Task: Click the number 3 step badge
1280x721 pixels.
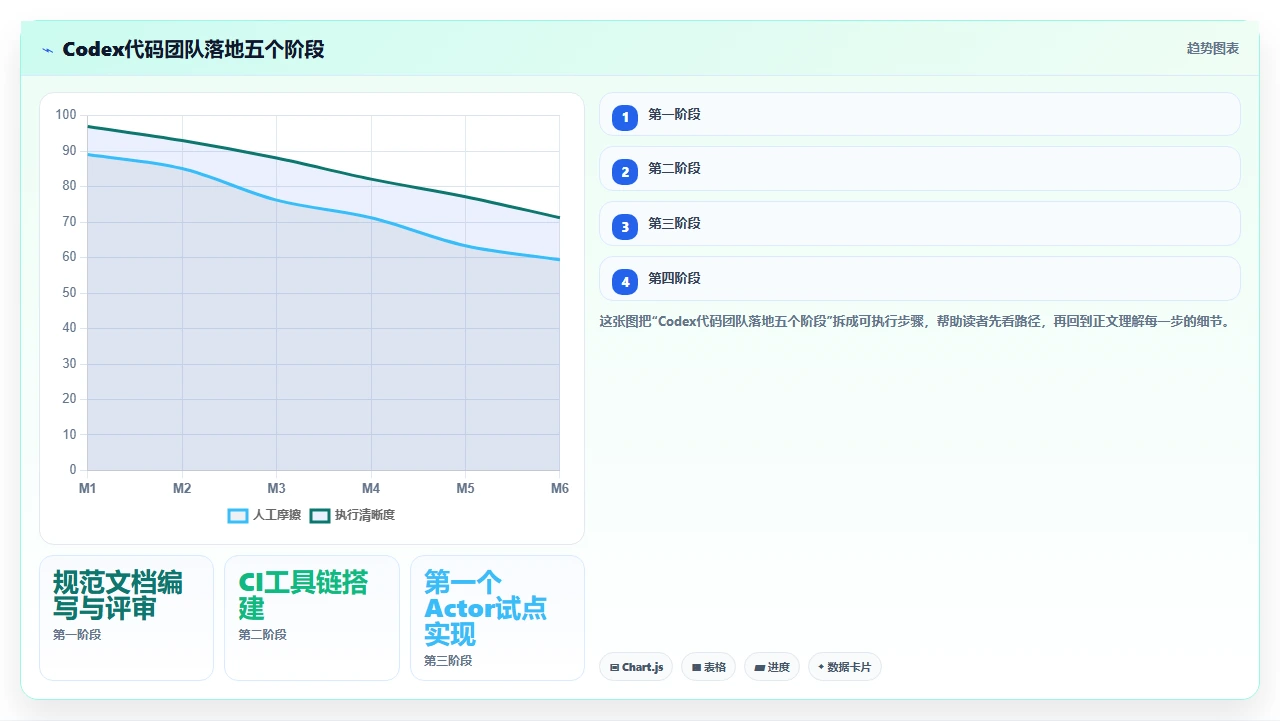Action: pyautogui.click(x=625, y=227)
